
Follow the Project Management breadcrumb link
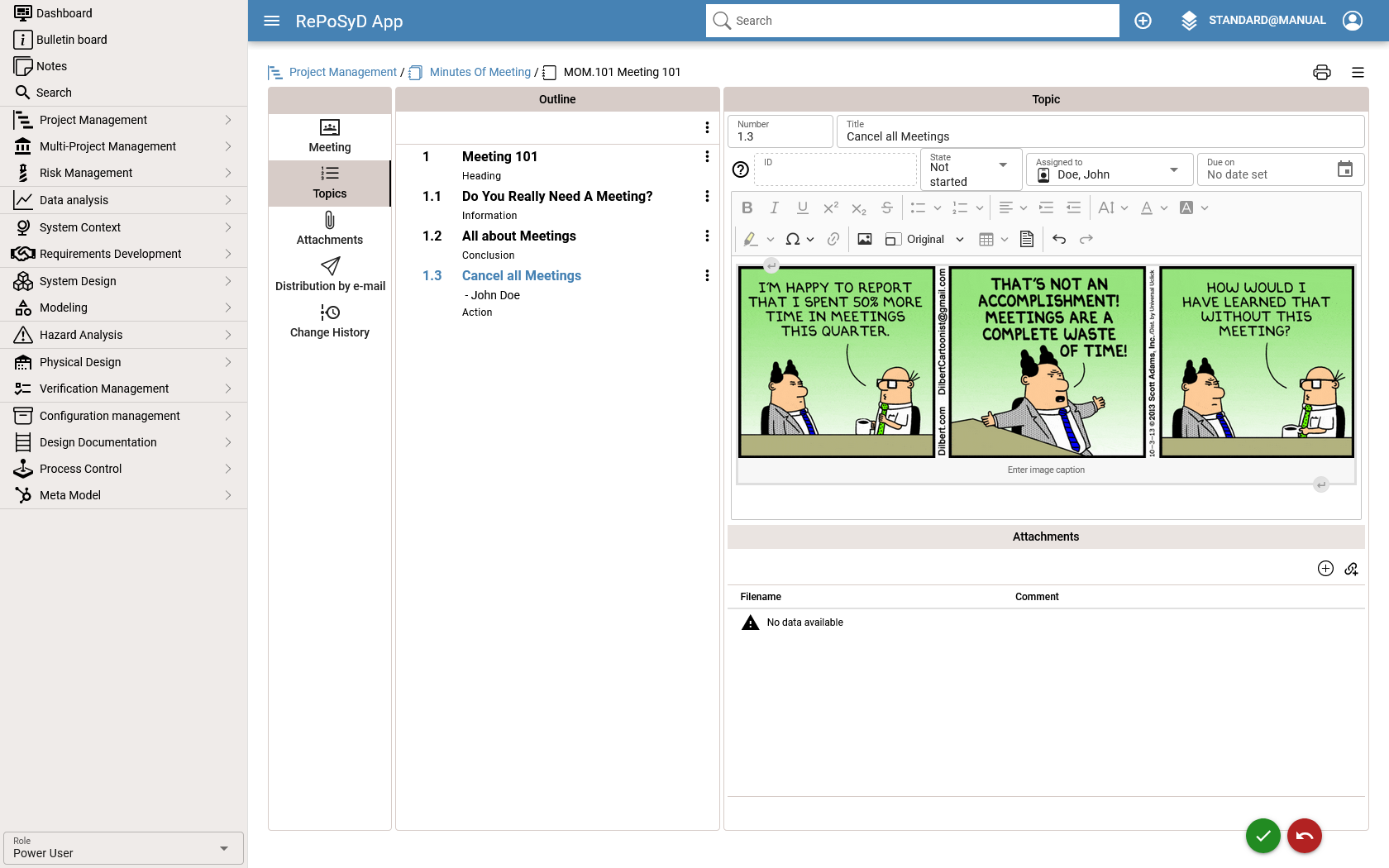(343, 72)
